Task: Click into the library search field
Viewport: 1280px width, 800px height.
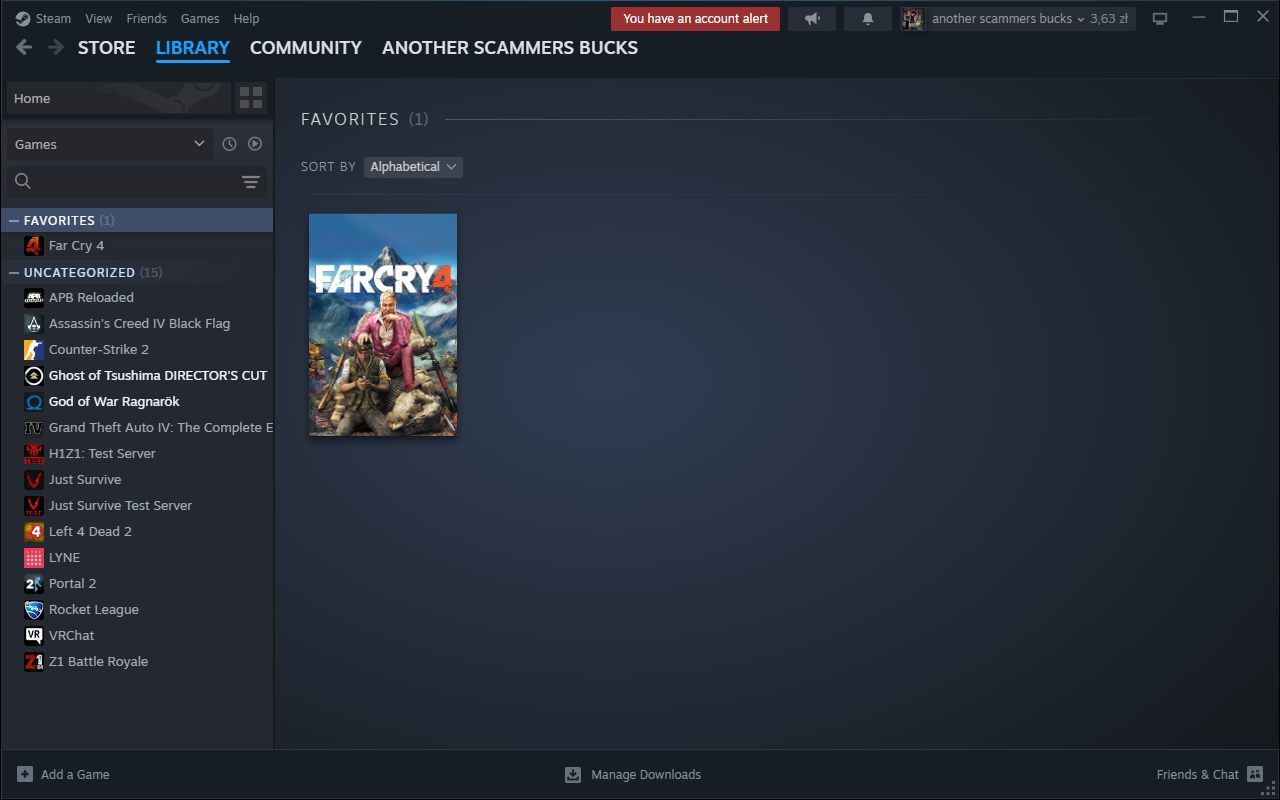Action: click(135, 181)
